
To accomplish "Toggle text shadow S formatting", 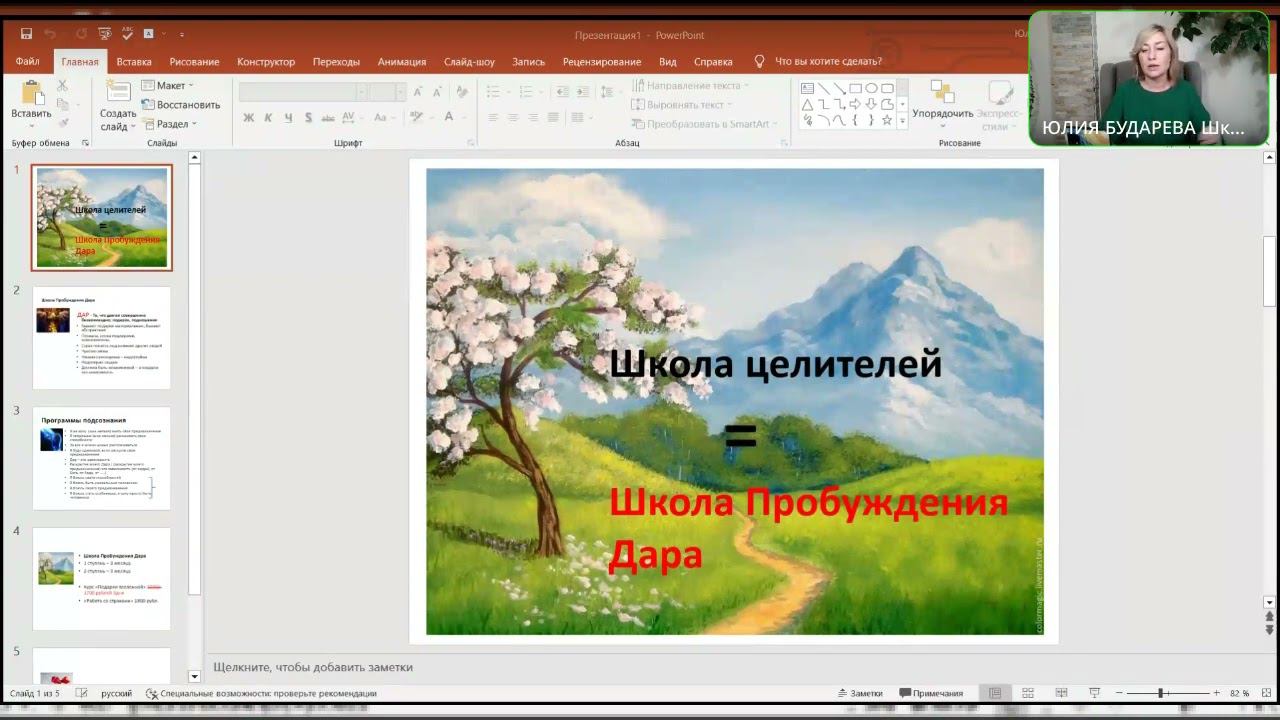I will 308,117.
